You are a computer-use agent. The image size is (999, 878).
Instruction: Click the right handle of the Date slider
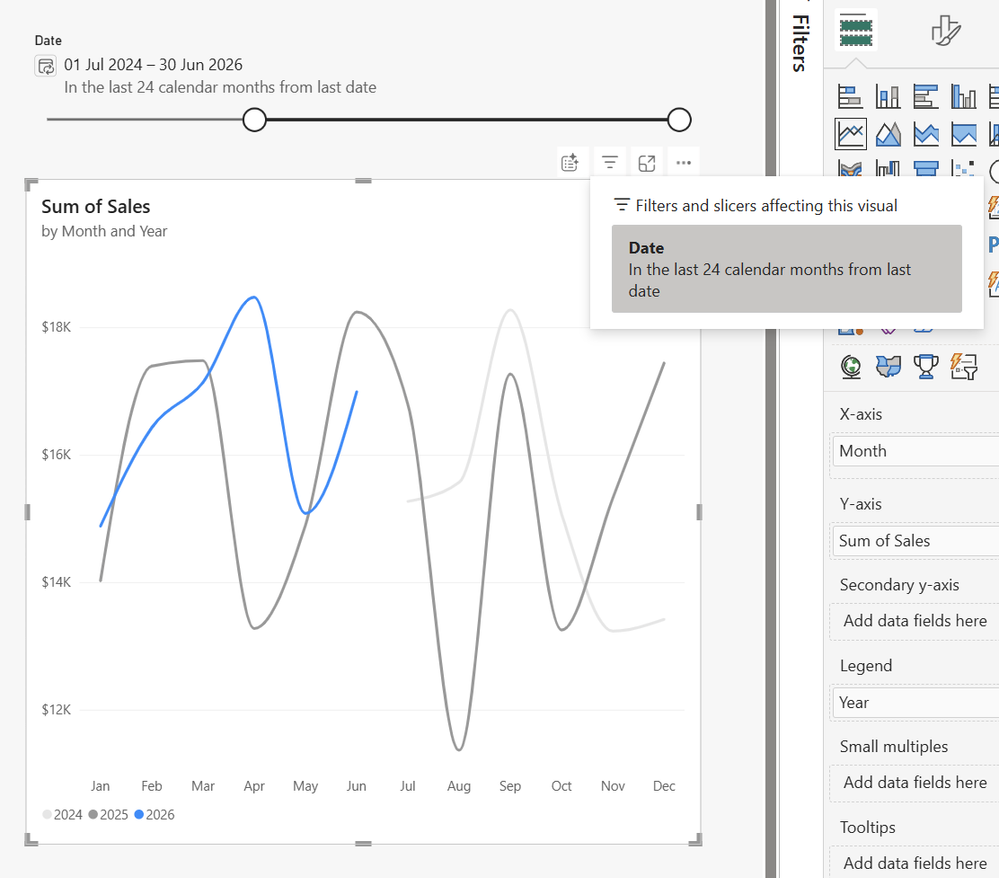[x=679, y=120]
